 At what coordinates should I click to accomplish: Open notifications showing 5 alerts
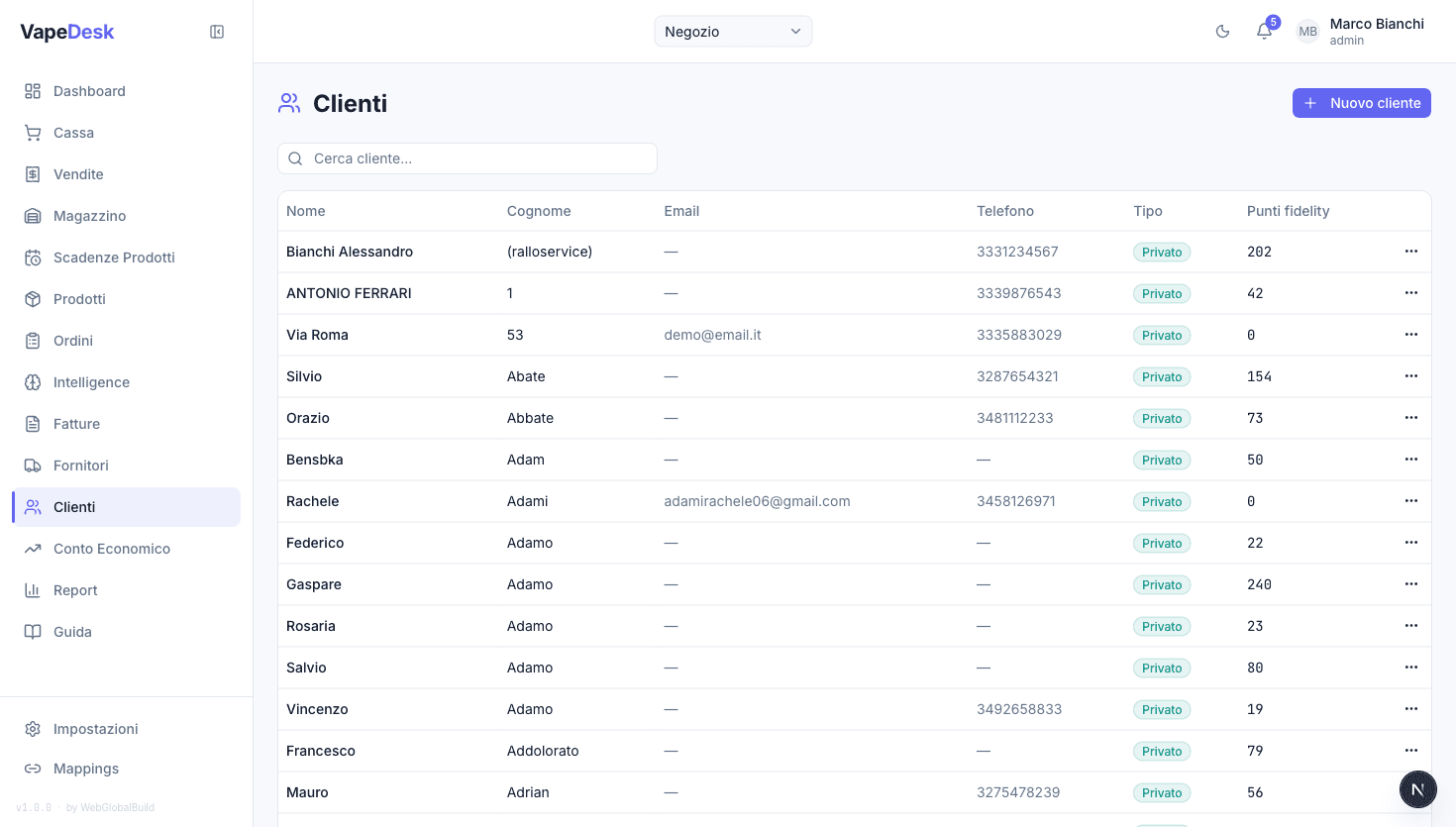(1264, 31)
